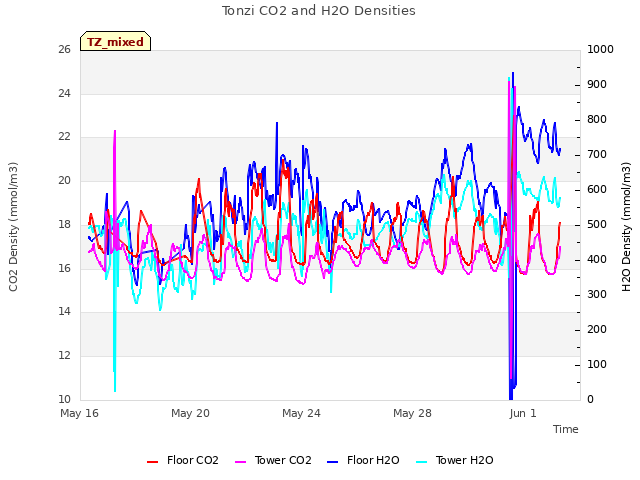Click the 26 value on CO2 axis
640x480 pixels.
(x=64, y=49)
